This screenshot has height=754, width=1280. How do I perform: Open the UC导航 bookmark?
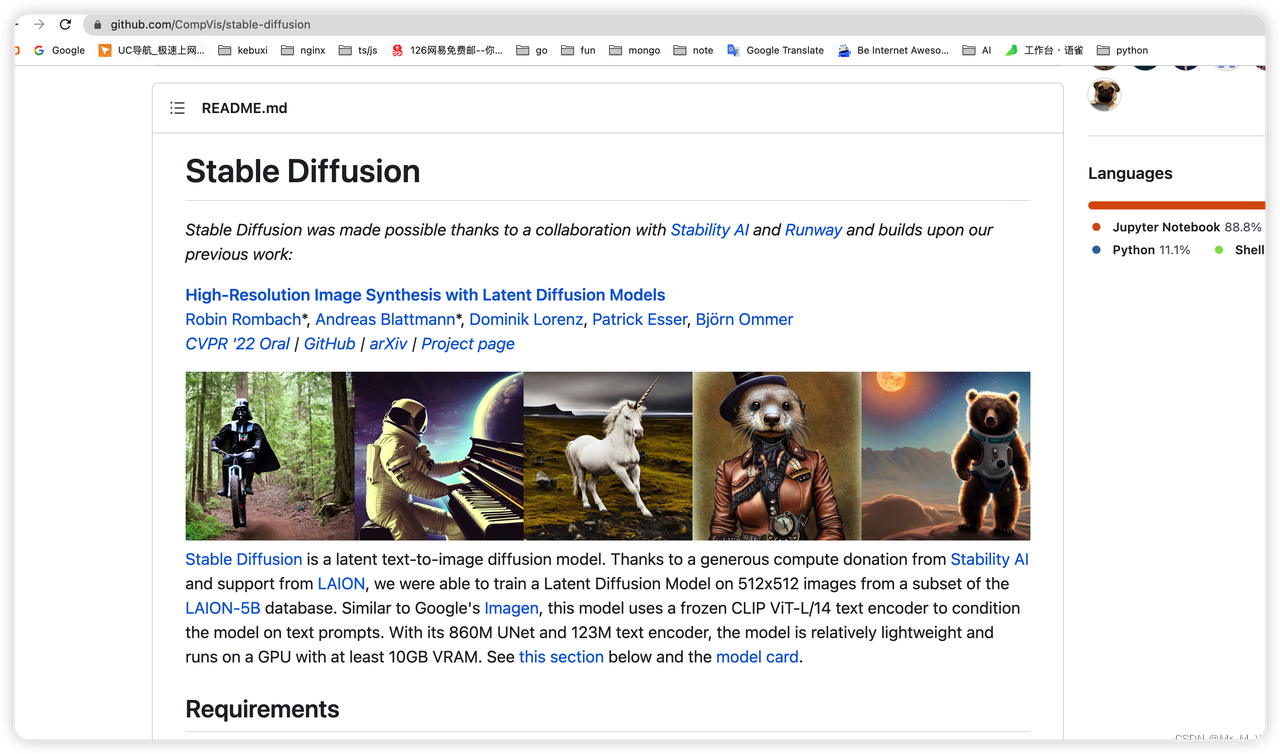151,50
